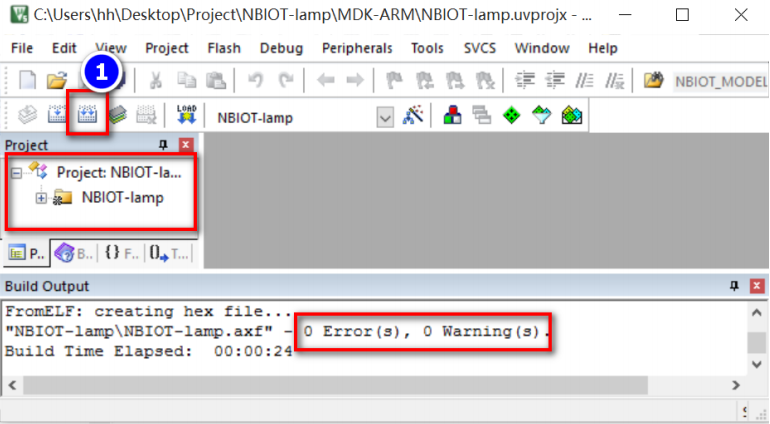Click the Build target icon
The height and width of the screenshot is (424, 770).
pos(57,115)
